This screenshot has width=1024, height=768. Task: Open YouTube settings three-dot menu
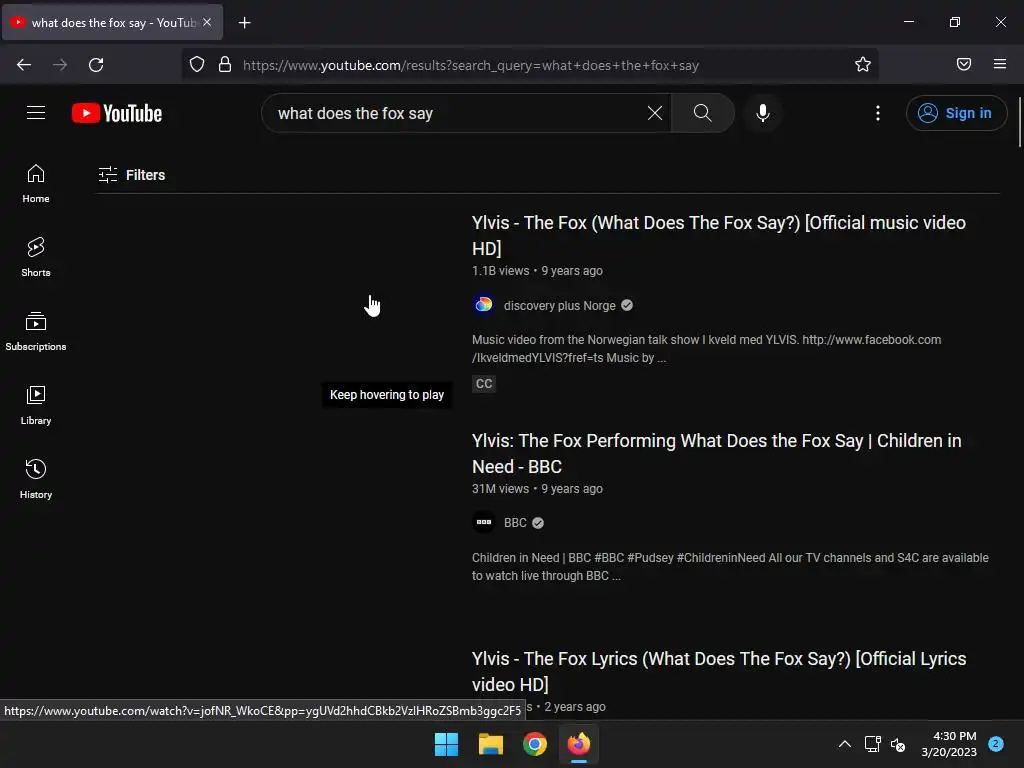tap(878, 113)
